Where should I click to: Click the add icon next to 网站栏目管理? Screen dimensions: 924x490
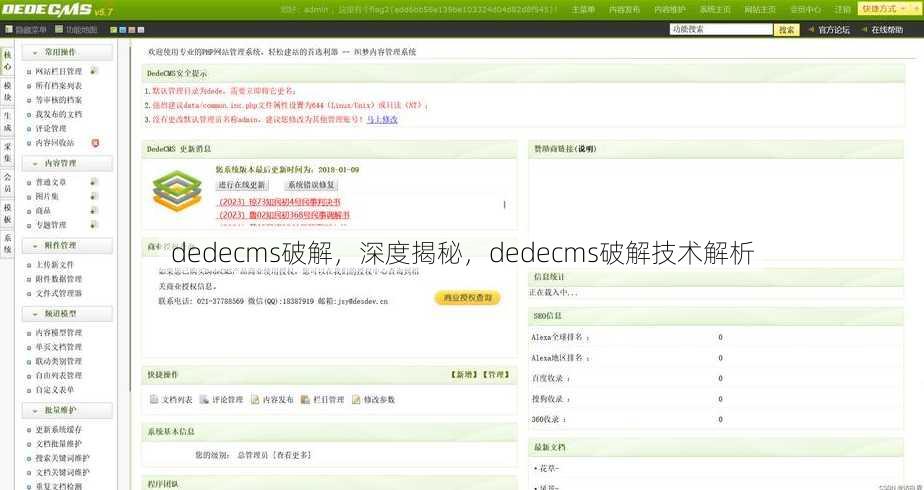point(94,71)
